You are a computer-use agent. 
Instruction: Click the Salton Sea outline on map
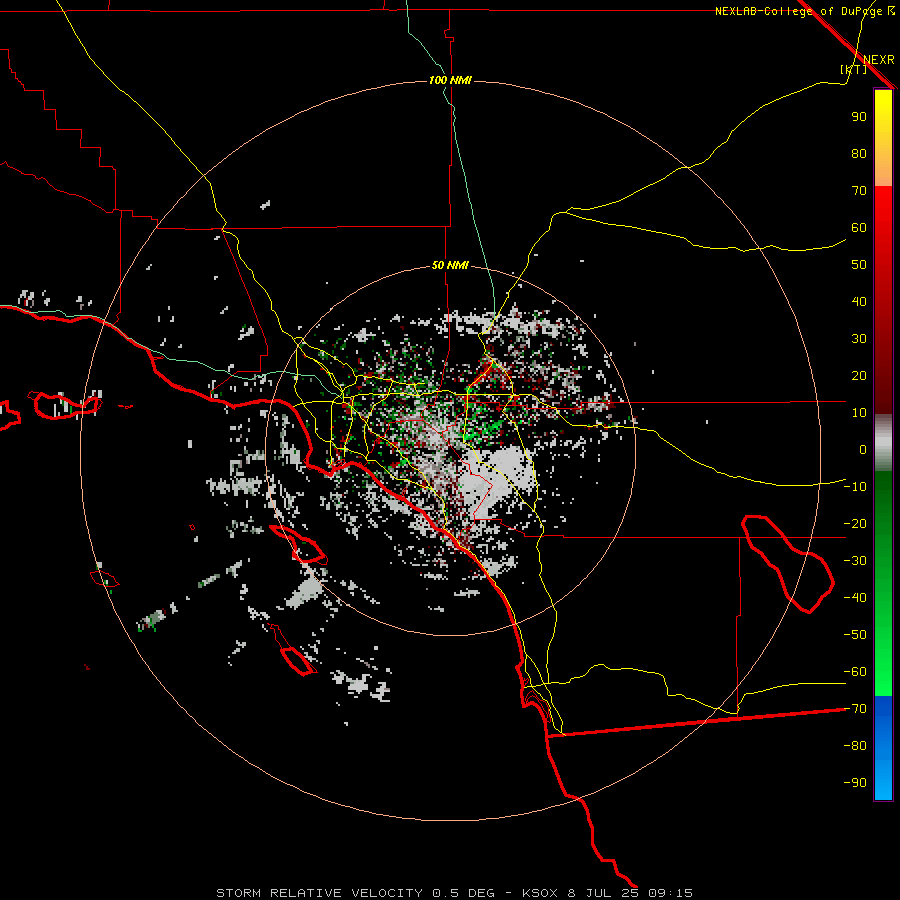coord(788,564)
